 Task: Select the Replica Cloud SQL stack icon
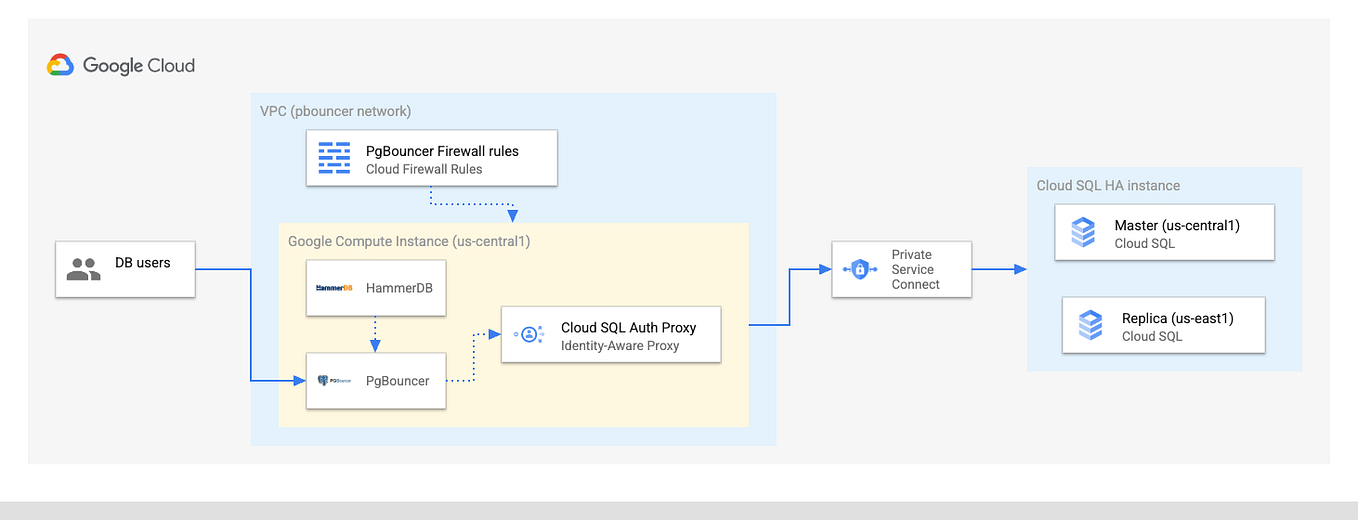[x=1090, y=326]
